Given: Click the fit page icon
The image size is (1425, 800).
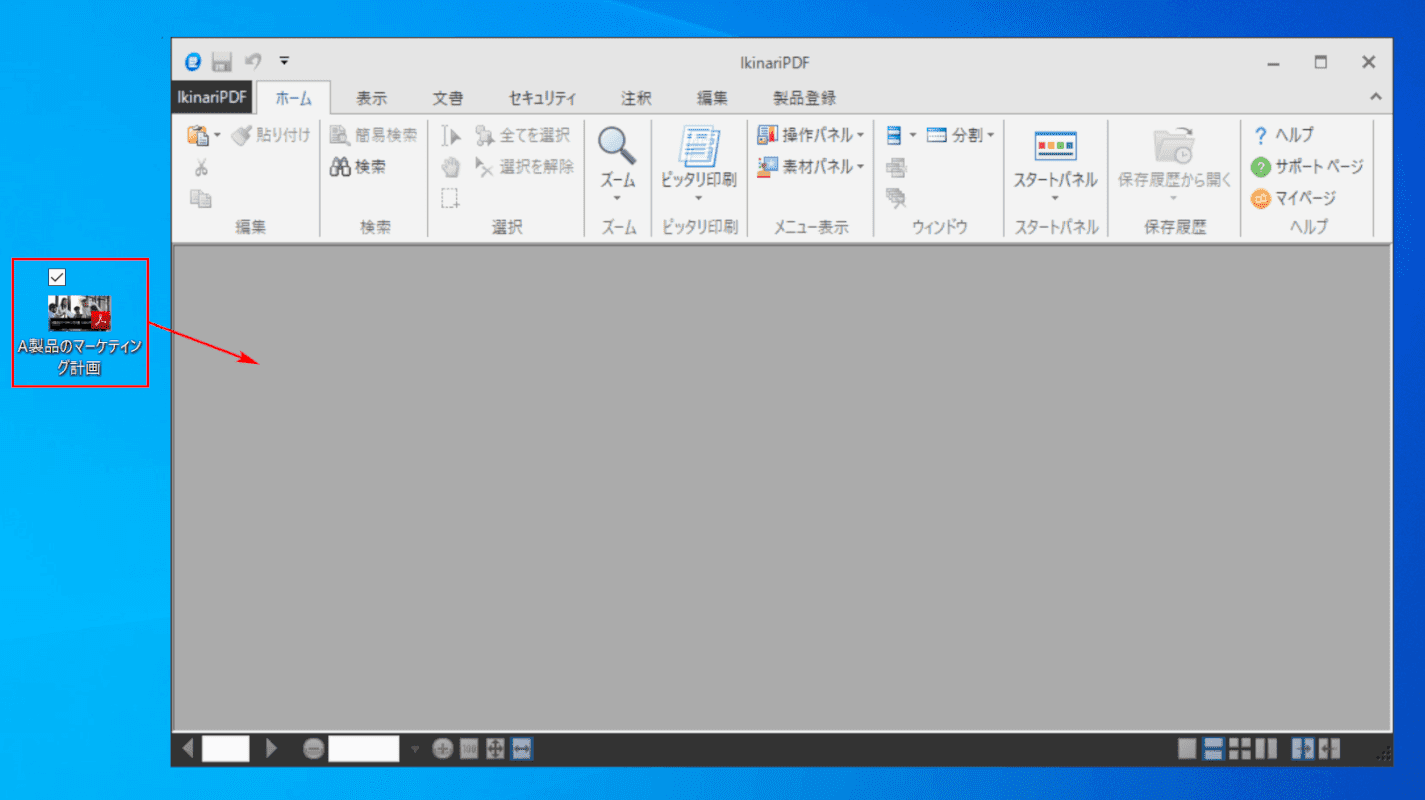Looking at the screenshot, I should point(495,748).
